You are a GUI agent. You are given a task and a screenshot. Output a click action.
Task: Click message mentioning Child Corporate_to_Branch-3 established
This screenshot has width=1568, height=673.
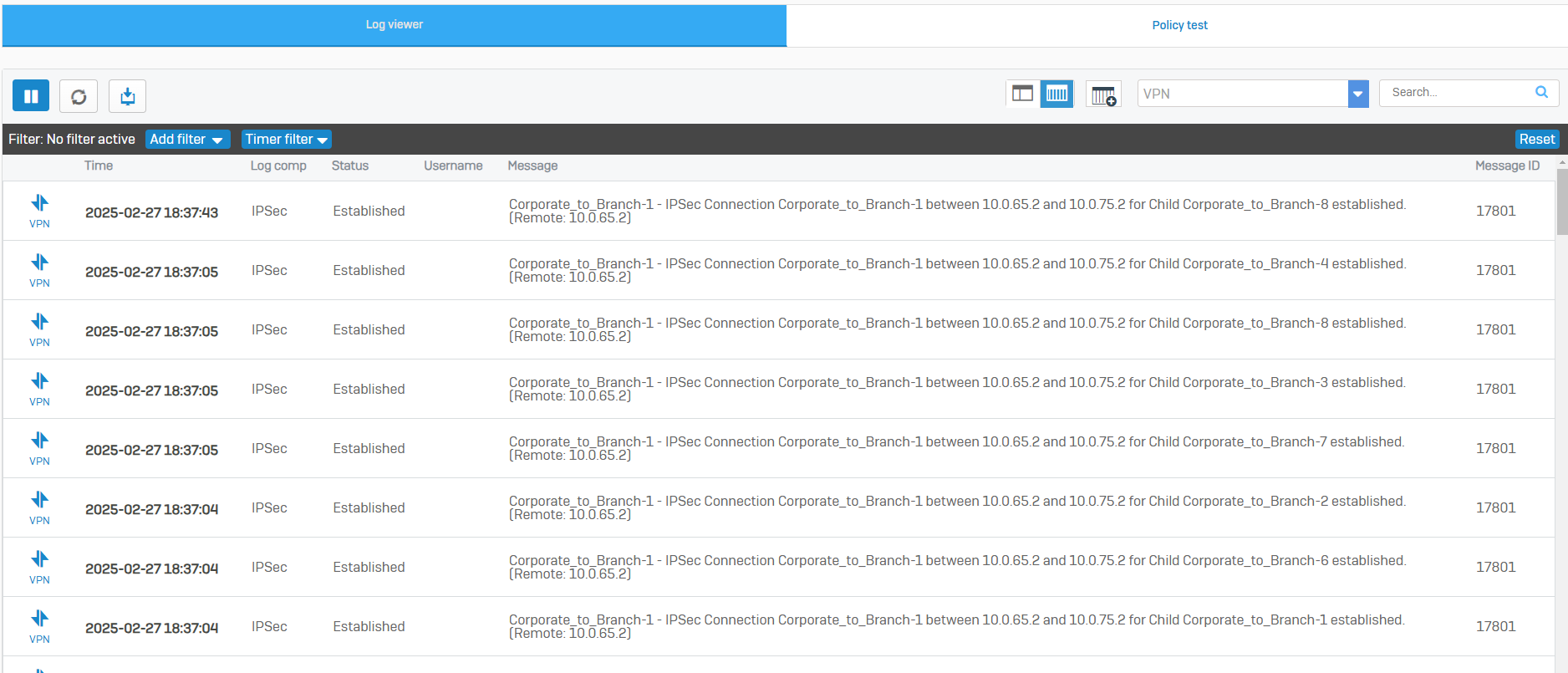(957, 389)
